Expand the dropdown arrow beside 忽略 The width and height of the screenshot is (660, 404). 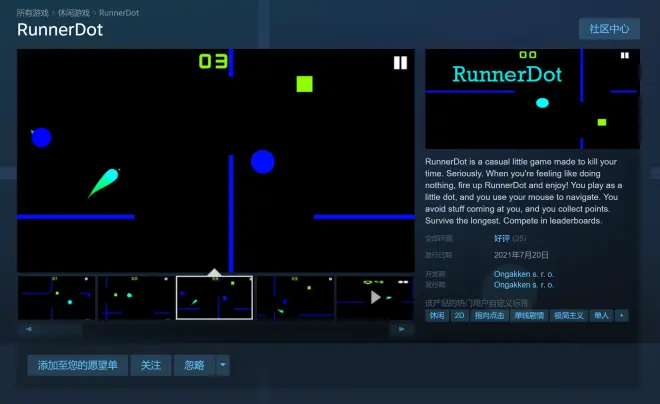[x=223, y=365]
